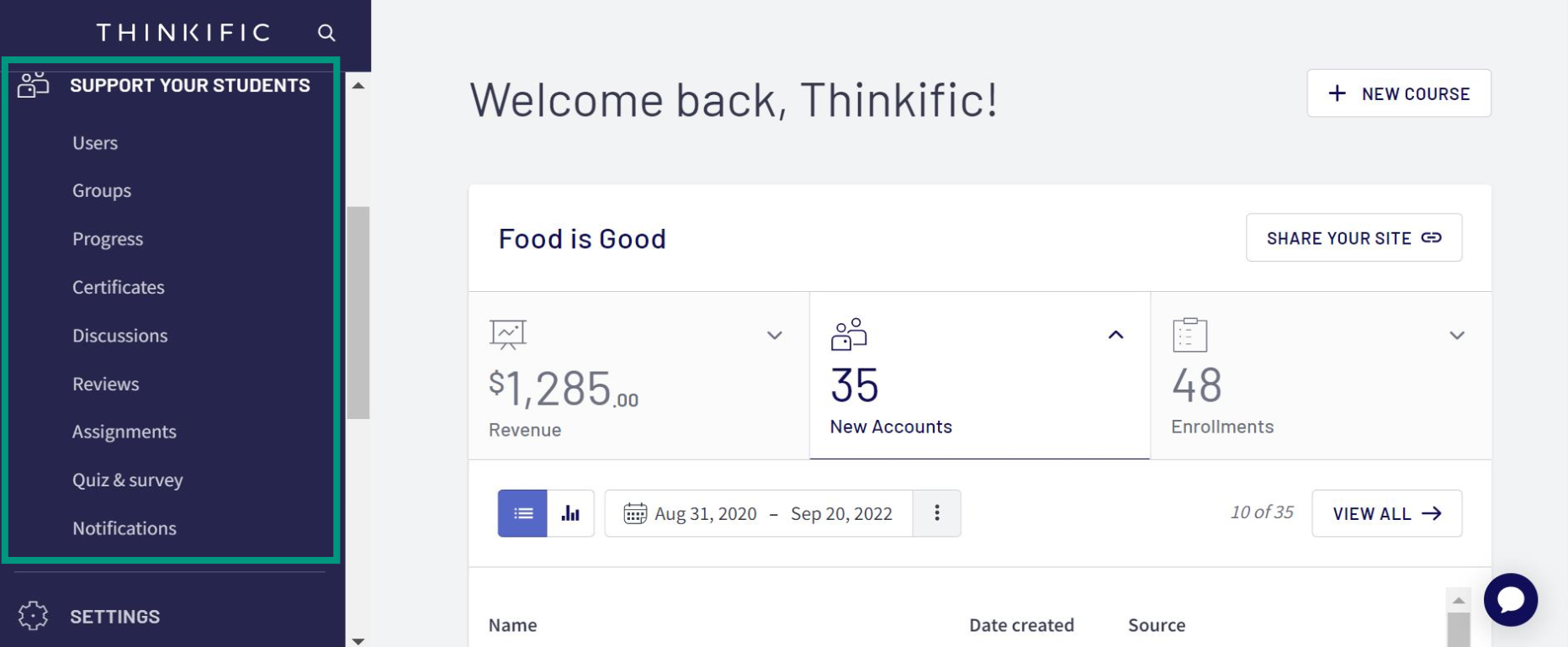Click the search magnifier icon
1568x647 pixels.
pos(326,33)
